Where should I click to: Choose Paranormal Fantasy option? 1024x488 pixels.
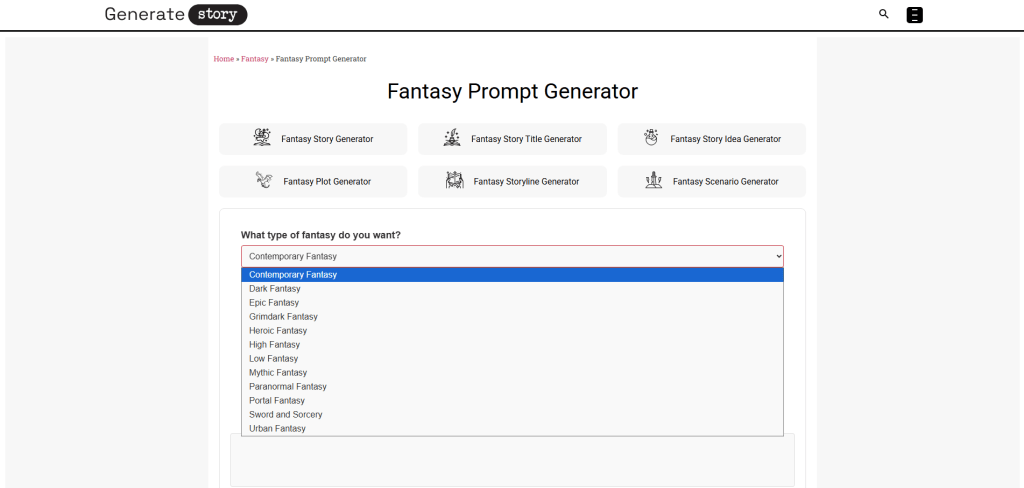513,387
